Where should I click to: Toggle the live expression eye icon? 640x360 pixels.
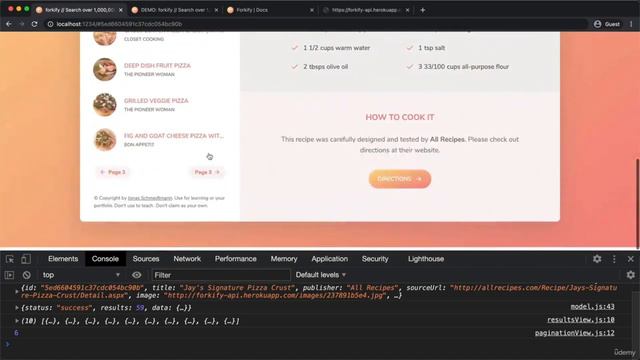pos(137,275)
